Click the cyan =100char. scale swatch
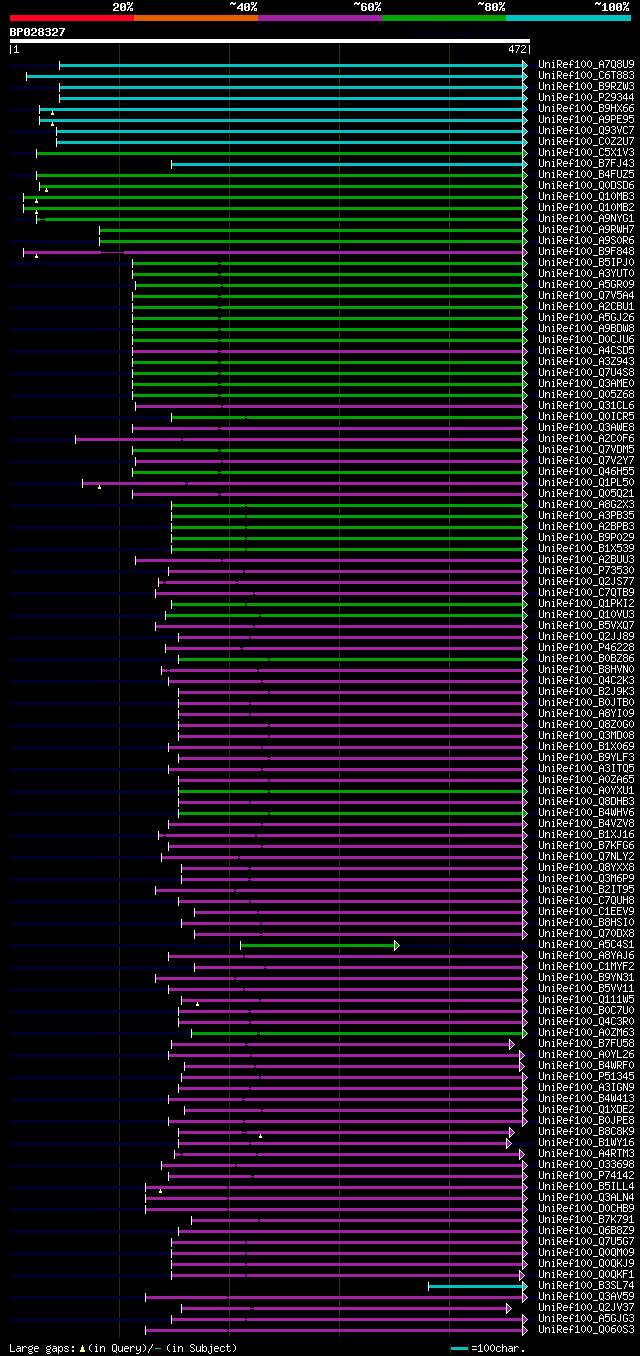 click(459, 1348)
